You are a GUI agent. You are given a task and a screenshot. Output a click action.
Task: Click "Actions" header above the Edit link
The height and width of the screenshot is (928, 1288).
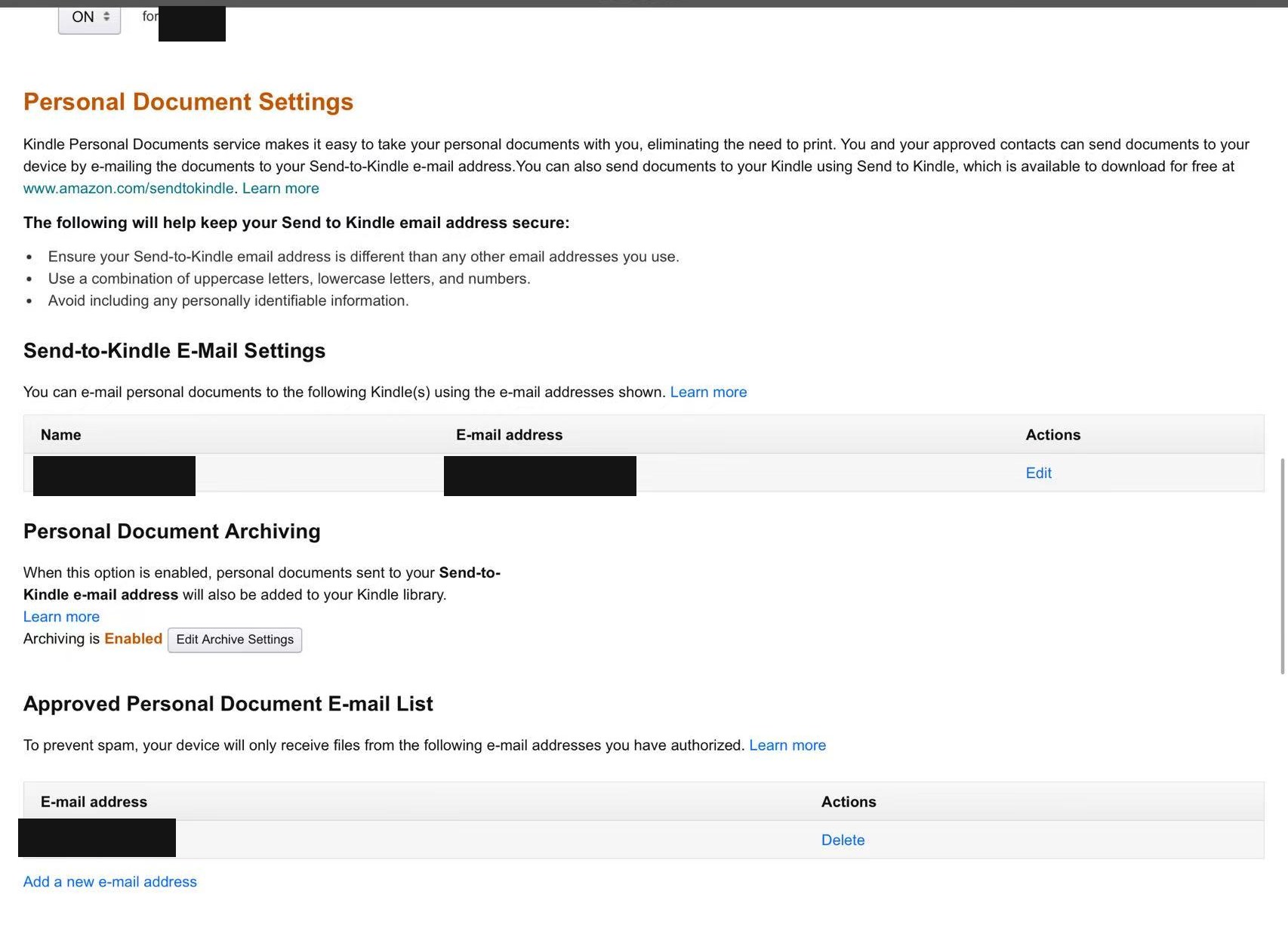(1053, 435)
